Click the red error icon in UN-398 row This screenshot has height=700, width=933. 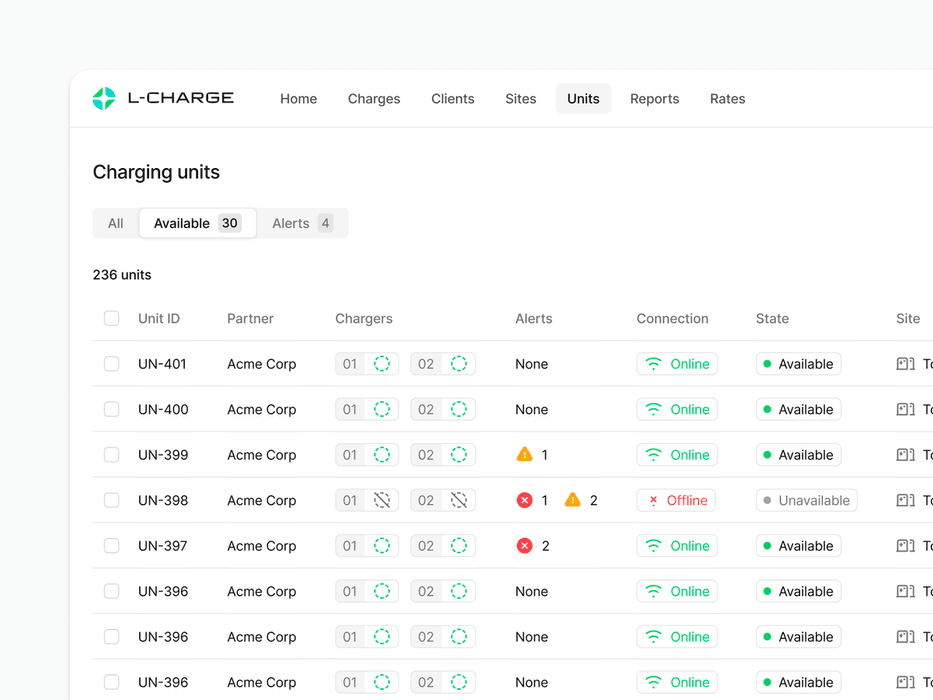524,500
